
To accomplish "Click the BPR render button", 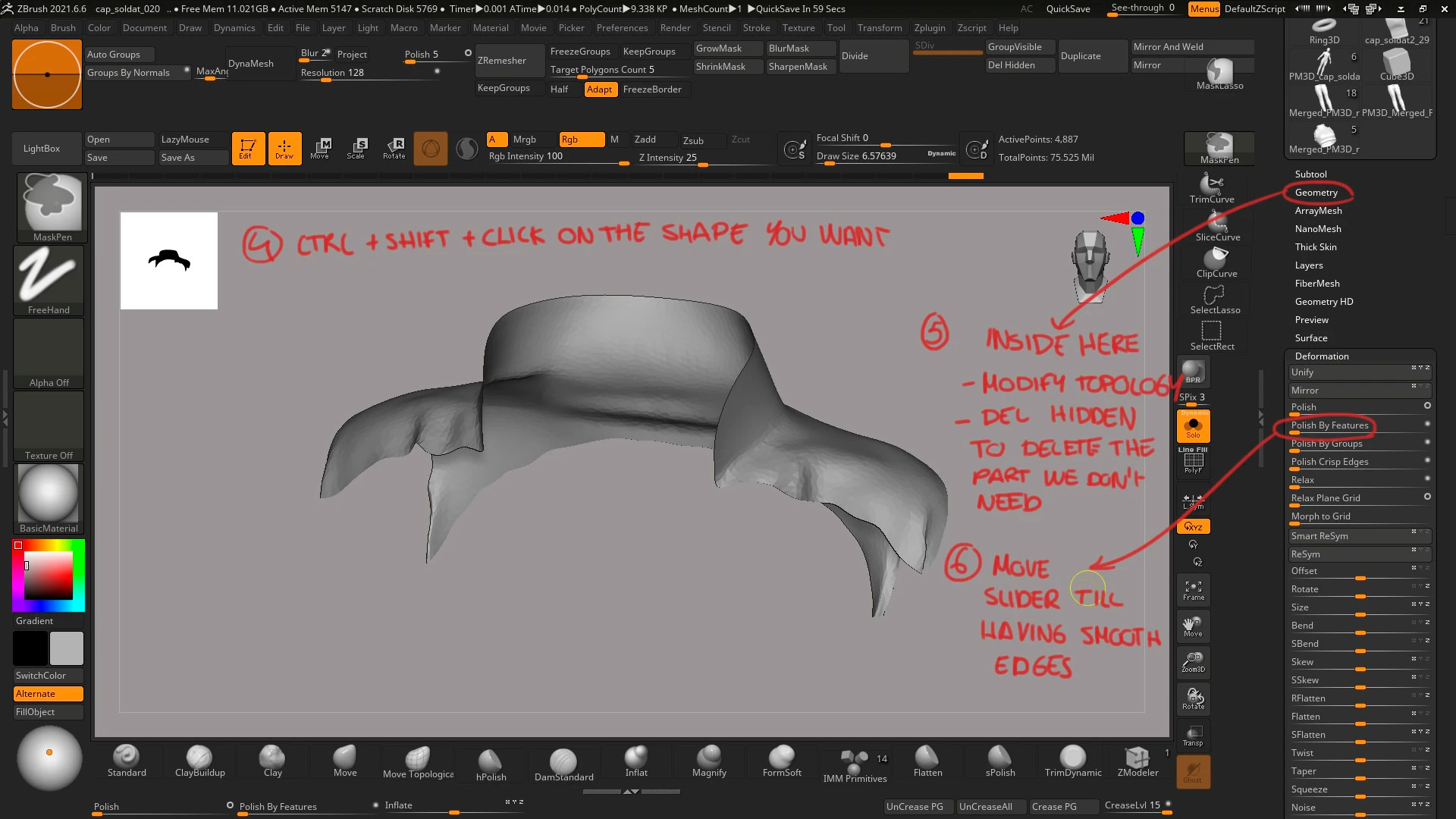I will point(1193,372).
